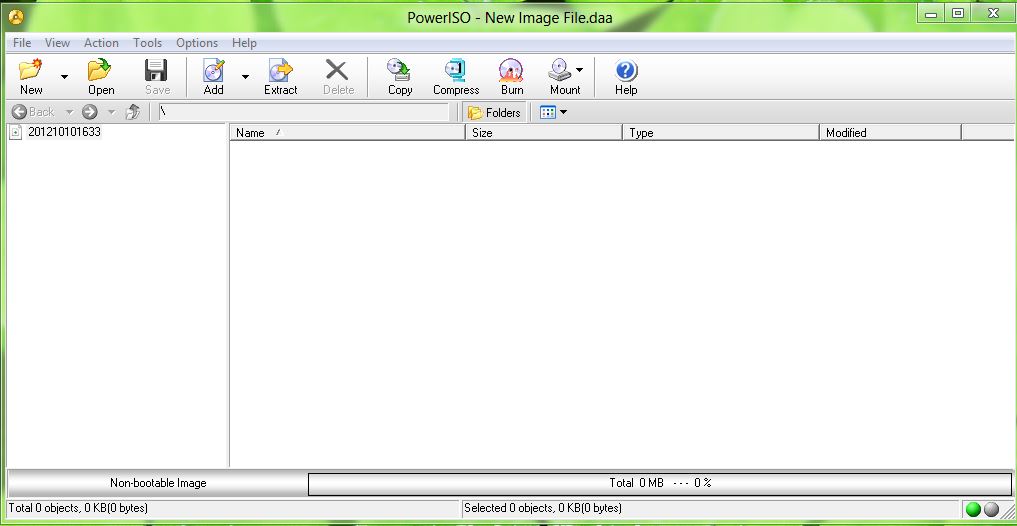Open the Options menu
Viewport: 1017px width, 526px height.
[197, 43]
